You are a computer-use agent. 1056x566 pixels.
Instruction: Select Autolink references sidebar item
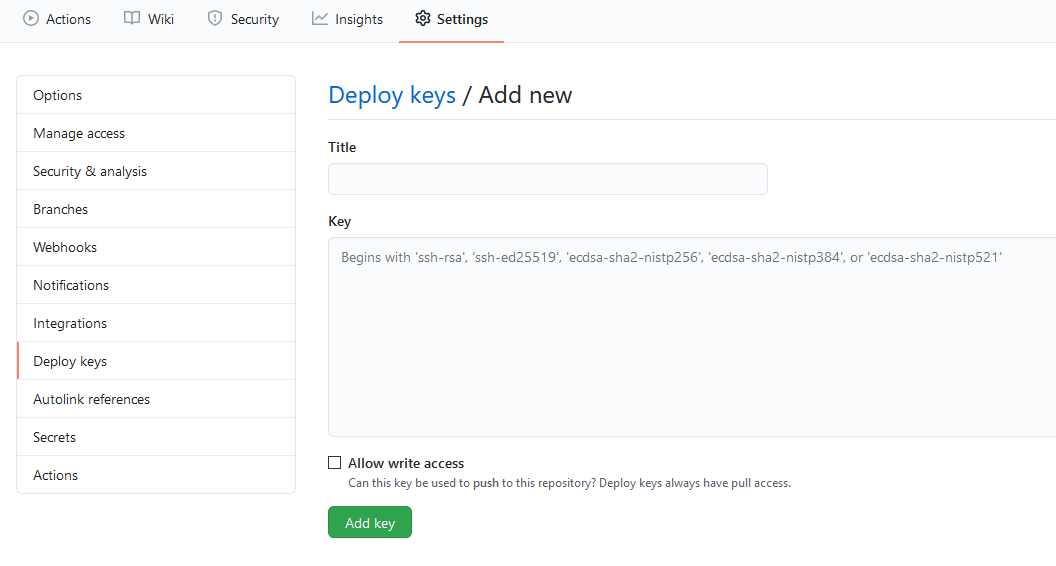click(x=156, y=399)
